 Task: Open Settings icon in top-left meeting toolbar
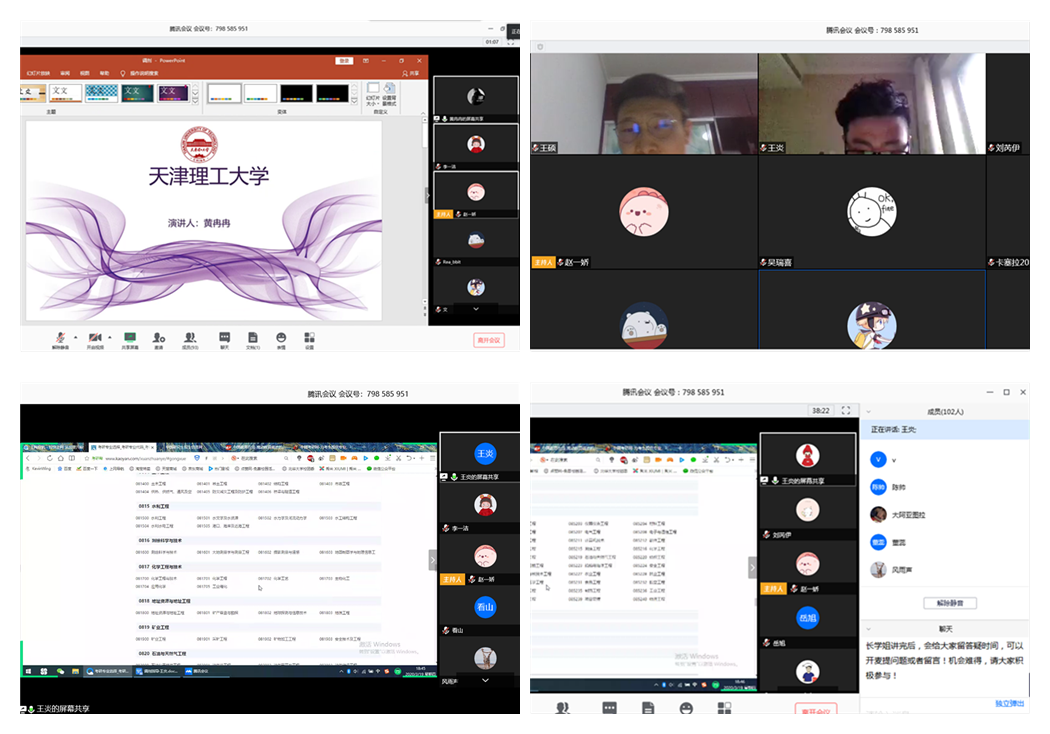tap(309, 337)
